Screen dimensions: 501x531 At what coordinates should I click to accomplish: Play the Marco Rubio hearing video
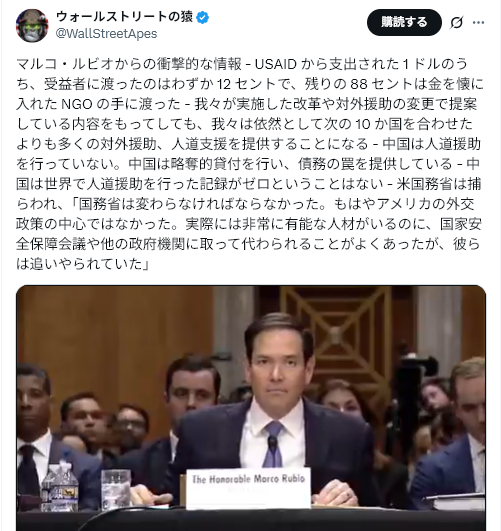coord(251,408)
